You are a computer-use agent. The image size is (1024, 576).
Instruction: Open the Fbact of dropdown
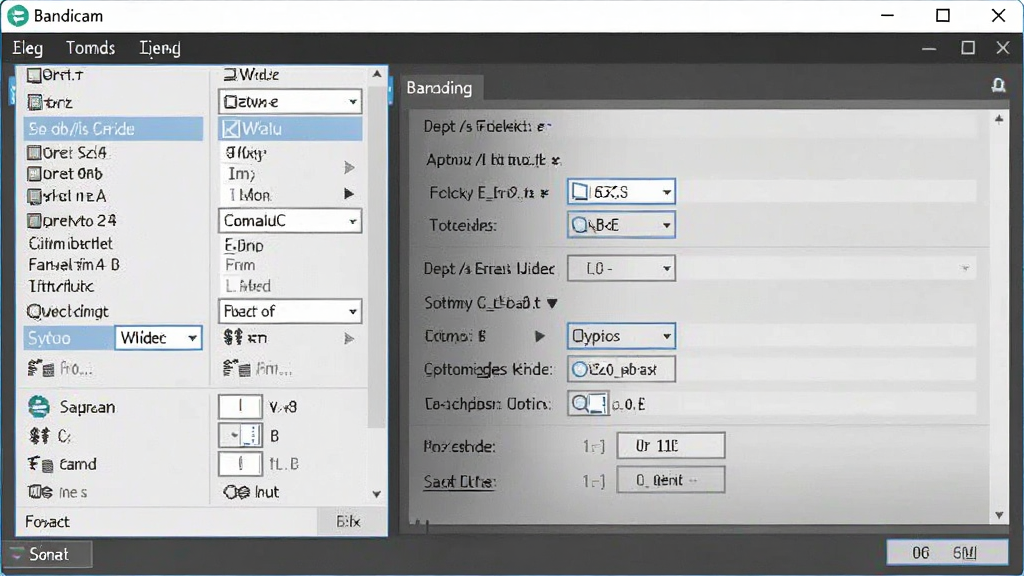click(290, 312)
